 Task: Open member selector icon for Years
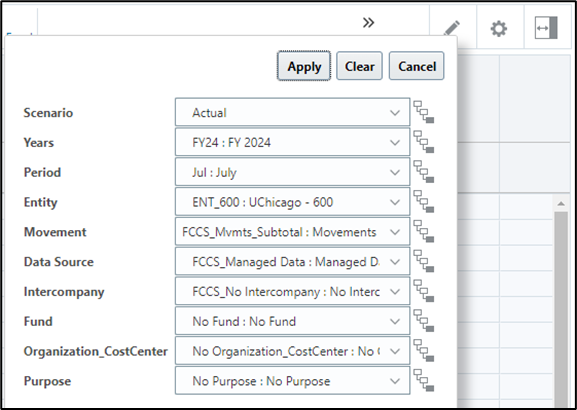424,142
